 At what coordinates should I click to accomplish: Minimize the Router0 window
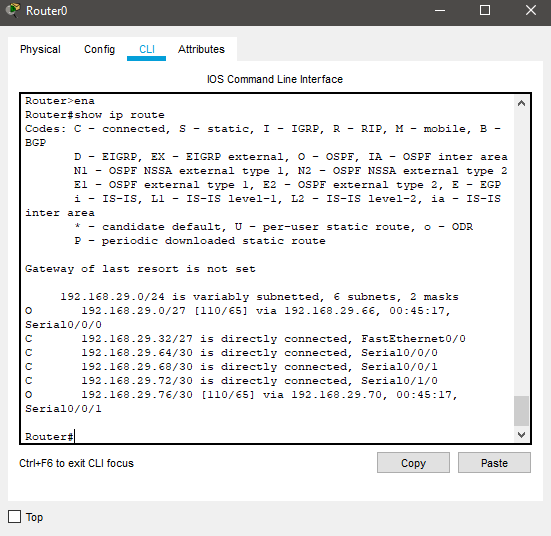pyautogui.click(x=440, y=11)
